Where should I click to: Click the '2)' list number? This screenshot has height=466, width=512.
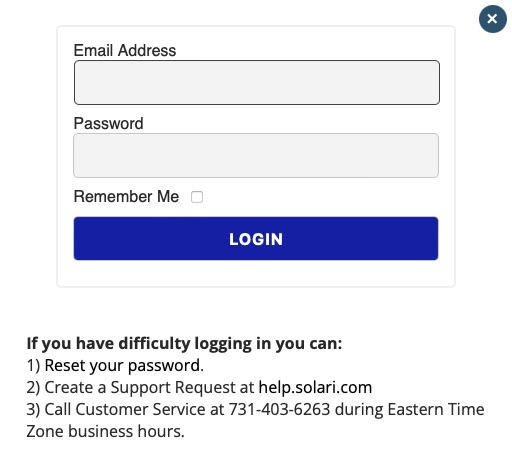pyautogui.click(x=33, y=387)
